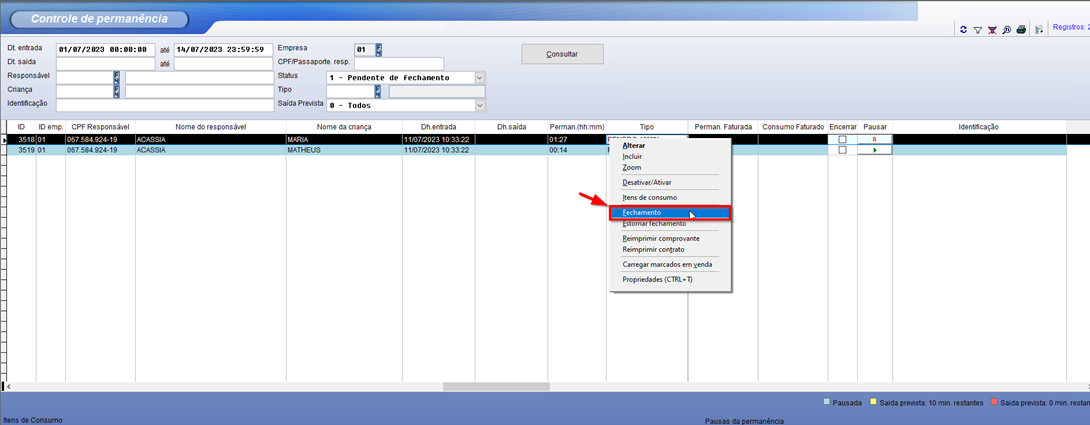
Task: Click the grid horizontal scrollbar thumb
Action: tap(496, 386)
